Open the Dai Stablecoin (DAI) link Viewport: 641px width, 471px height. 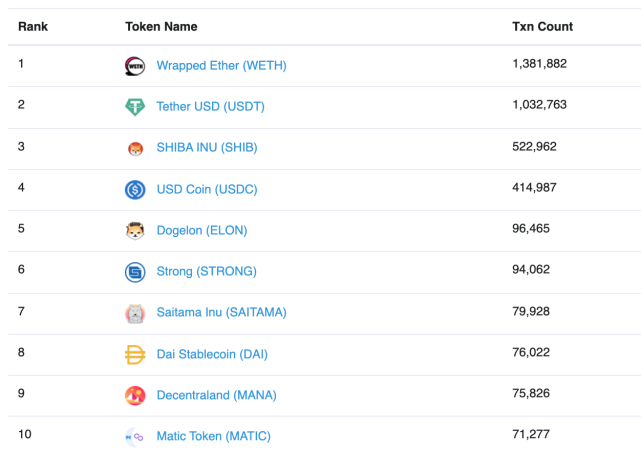212,354
